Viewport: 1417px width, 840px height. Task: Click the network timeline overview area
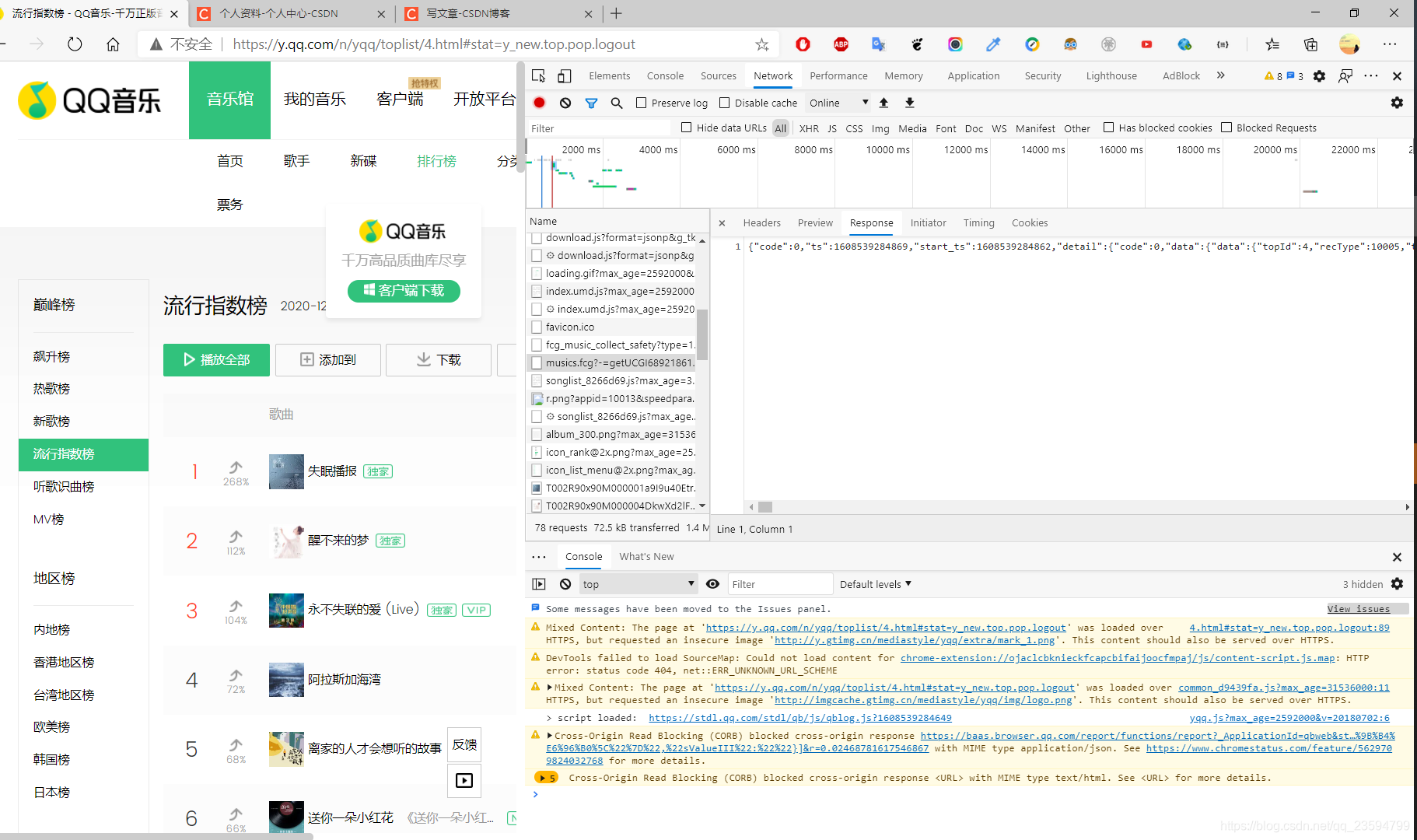pyautogui.click(x=969, y=173)
